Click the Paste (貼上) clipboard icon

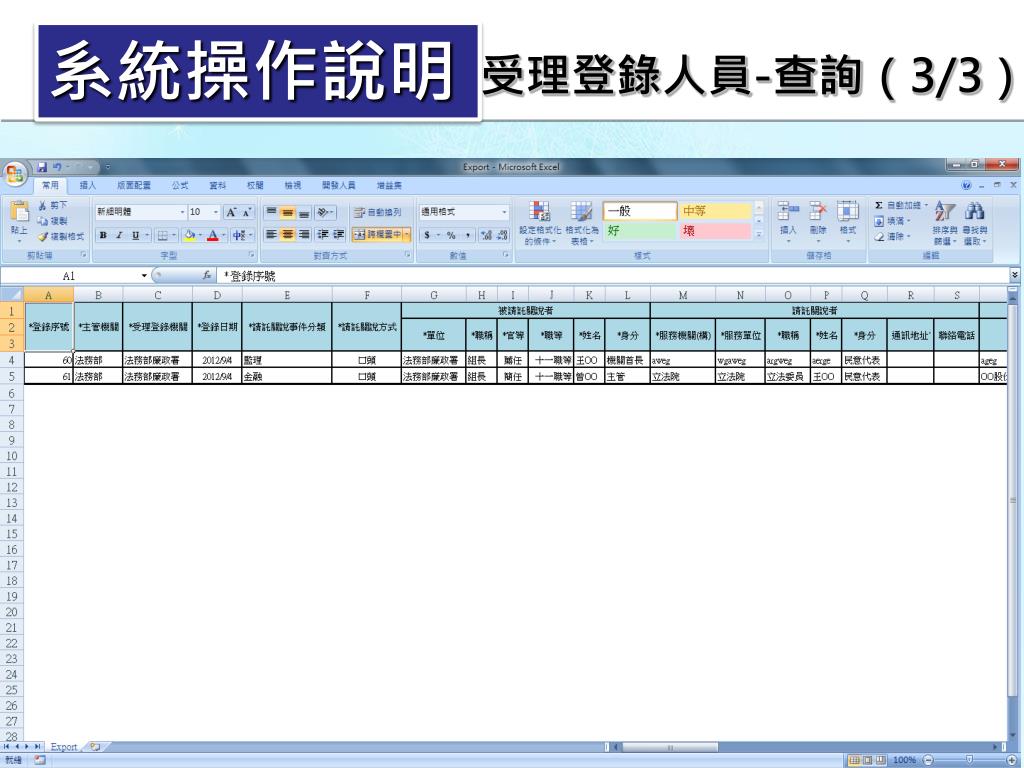click(20, 211)
